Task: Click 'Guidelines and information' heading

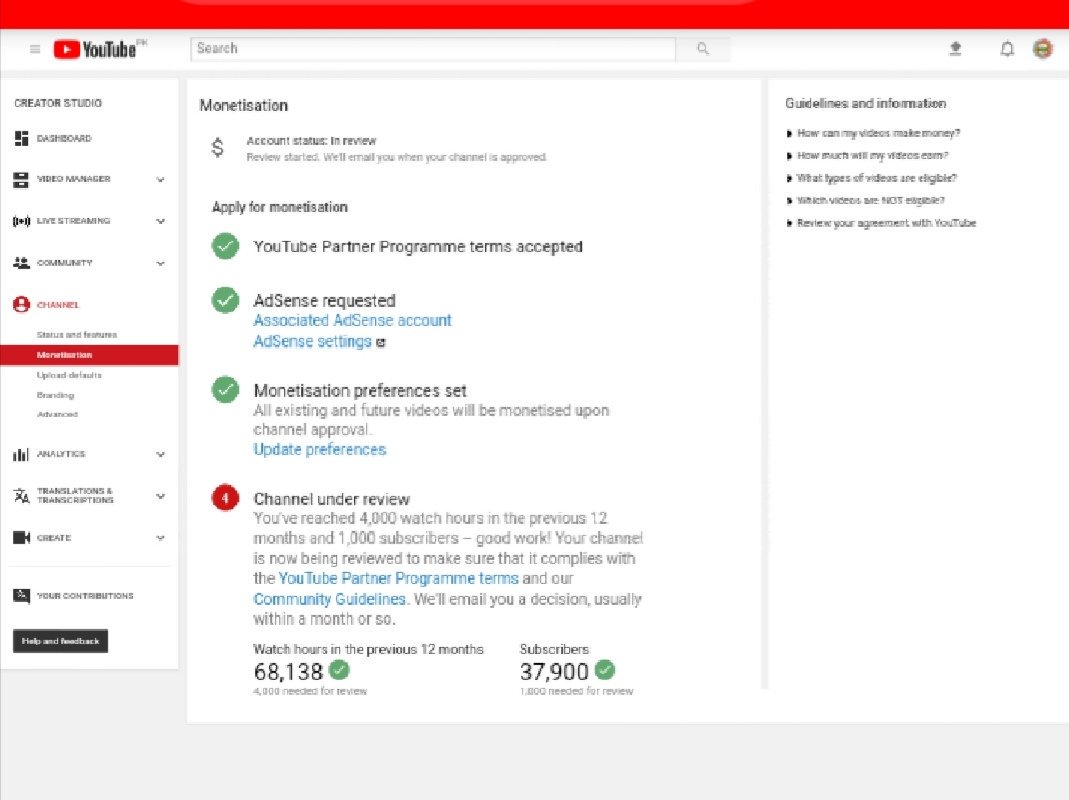Action: [866, 103]
